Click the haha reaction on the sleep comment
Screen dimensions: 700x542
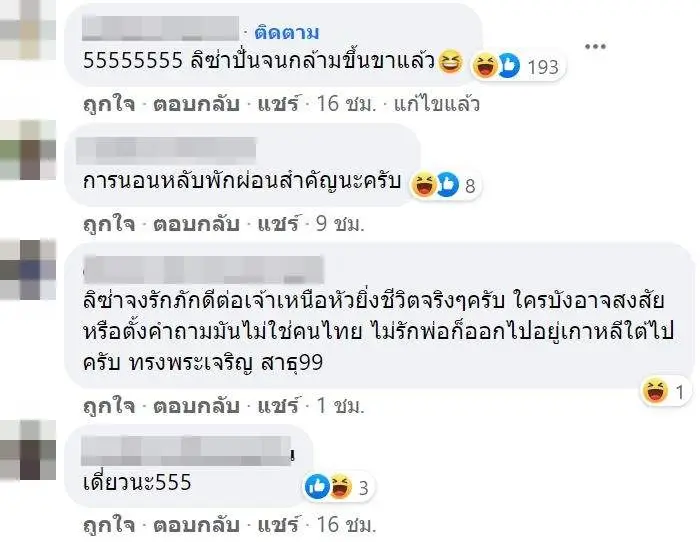pos(424,184)
